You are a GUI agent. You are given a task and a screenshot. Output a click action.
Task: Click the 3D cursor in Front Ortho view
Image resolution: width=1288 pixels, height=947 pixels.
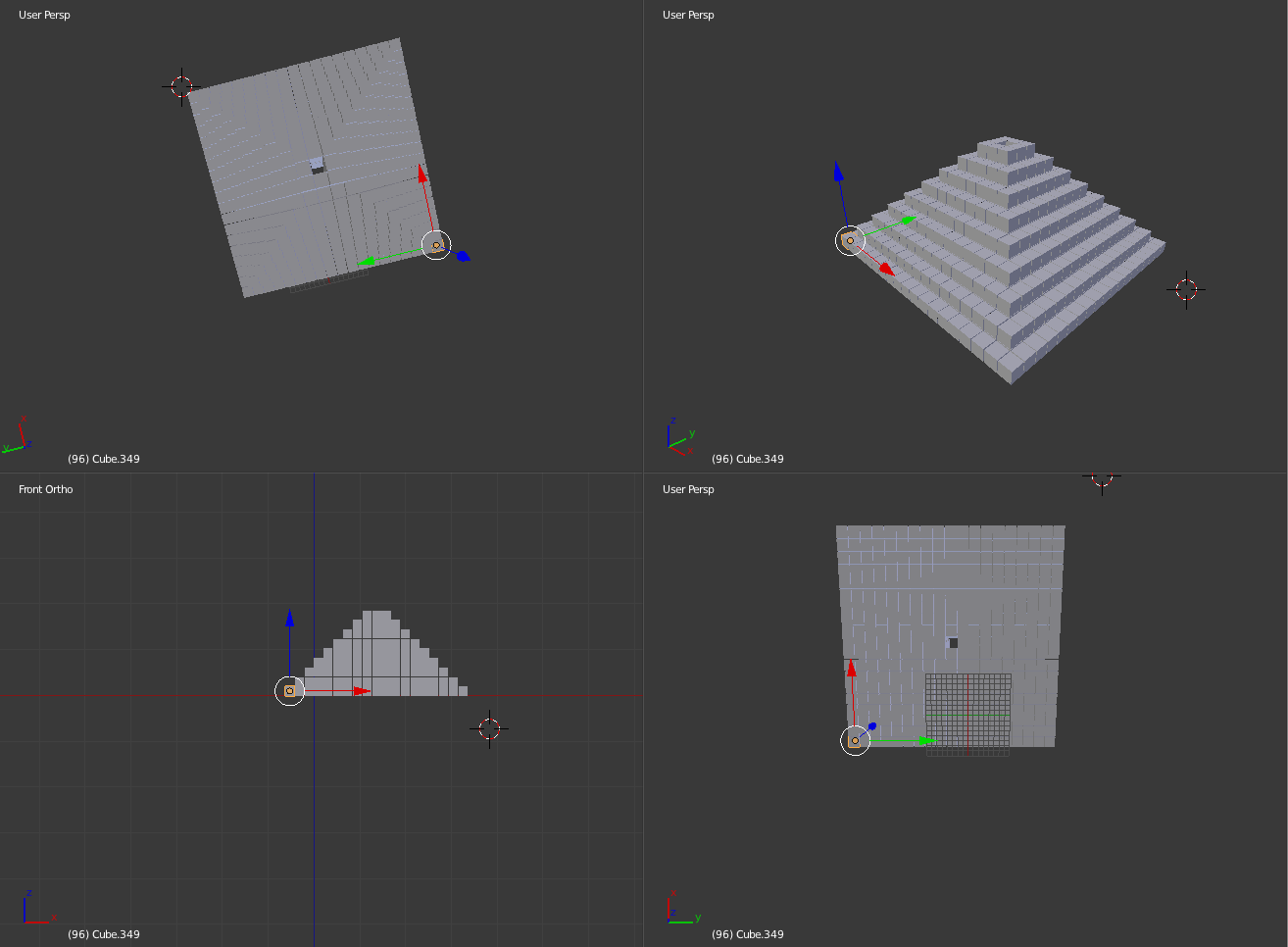tap(489, 728)
